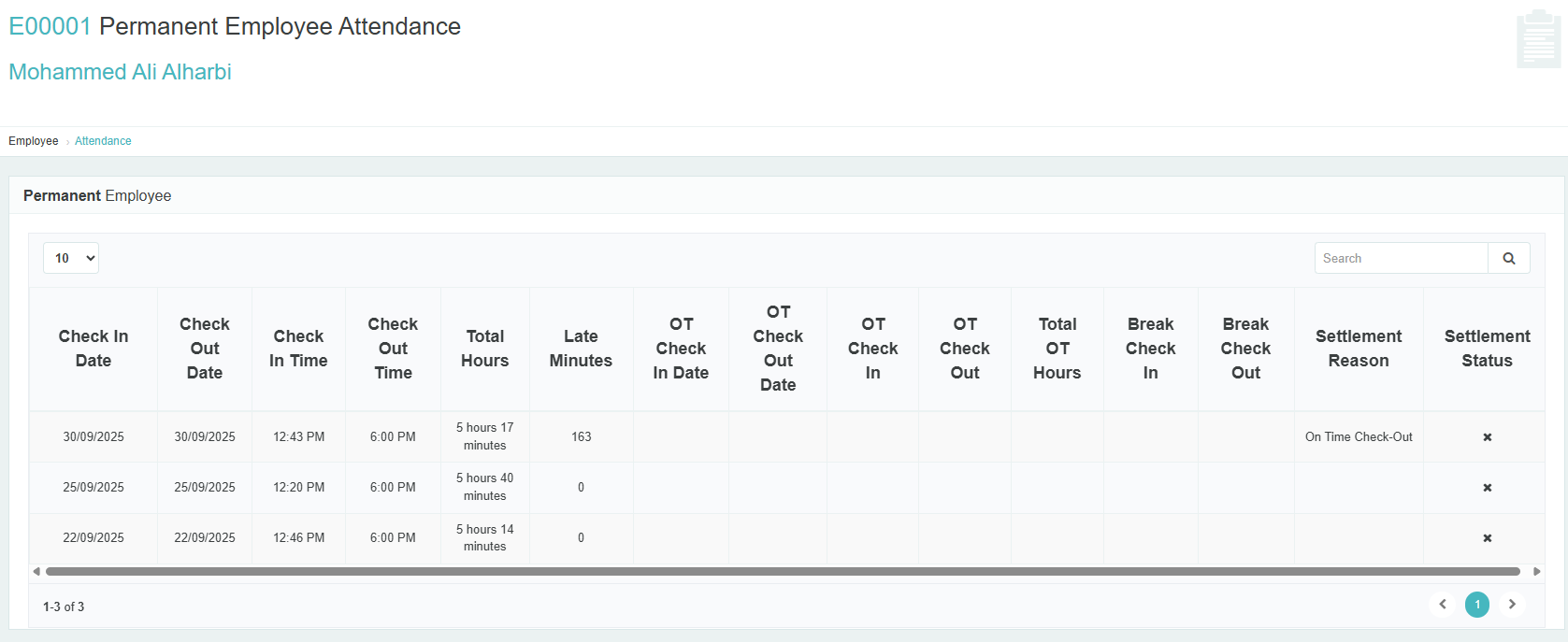
Task: Click the horizontal table scrollbar track
Action: pyautogui.click(x=783, y=571)
